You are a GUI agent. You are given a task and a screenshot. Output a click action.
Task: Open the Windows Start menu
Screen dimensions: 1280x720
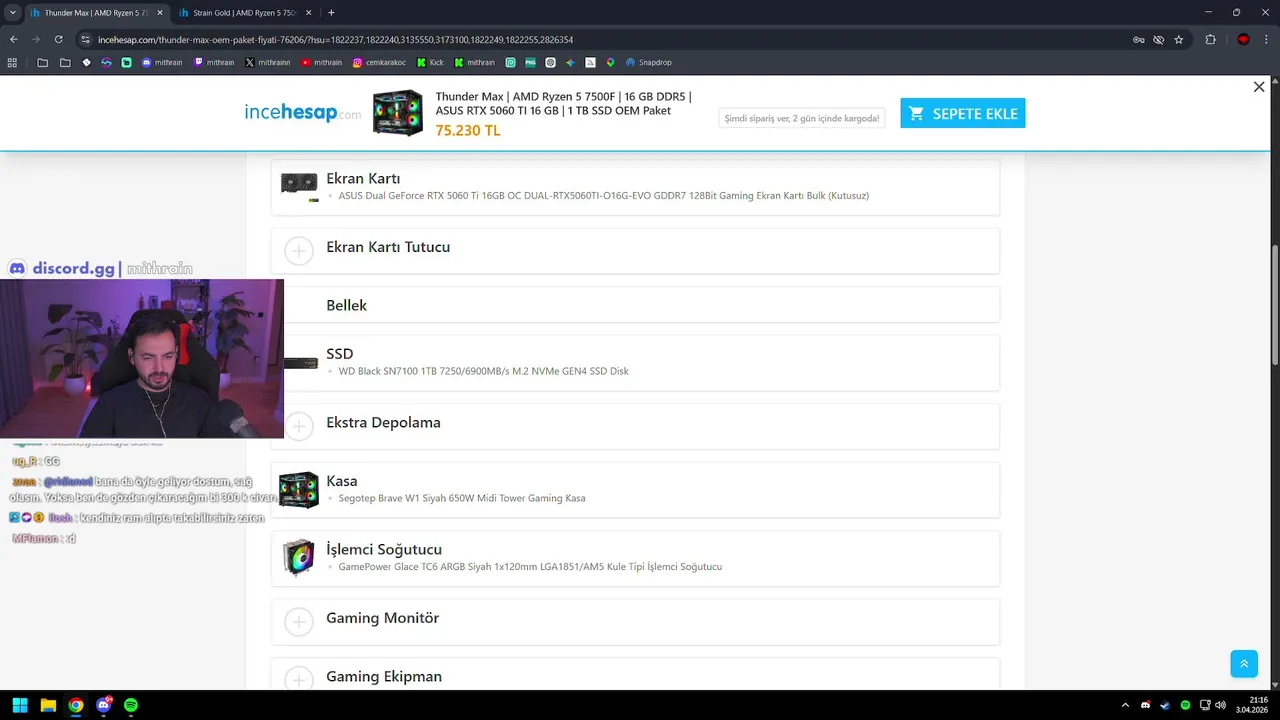20,705
